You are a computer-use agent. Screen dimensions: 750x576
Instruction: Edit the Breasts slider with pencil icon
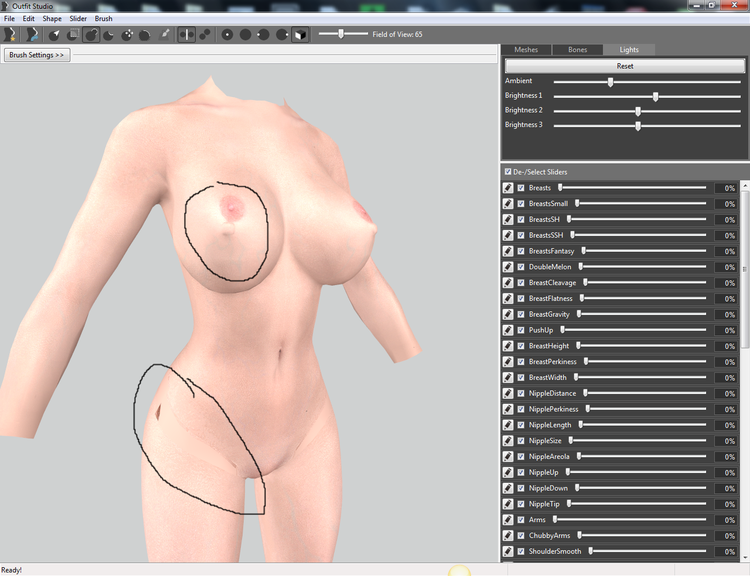coord(508,188)
